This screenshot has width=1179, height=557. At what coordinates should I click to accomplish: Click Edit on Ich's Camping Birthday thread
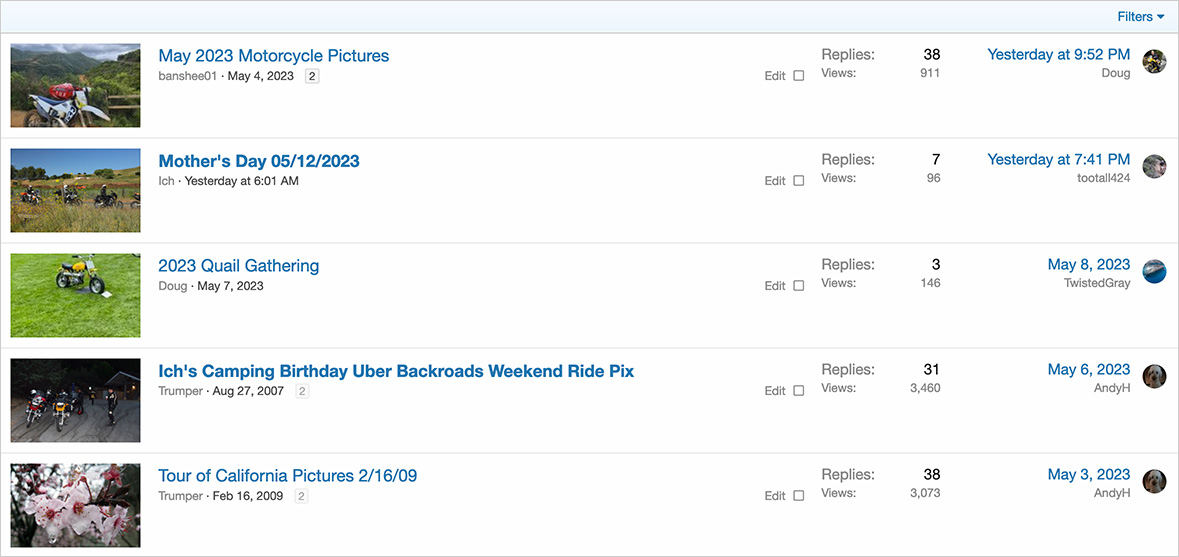click(x=775, y=391)
